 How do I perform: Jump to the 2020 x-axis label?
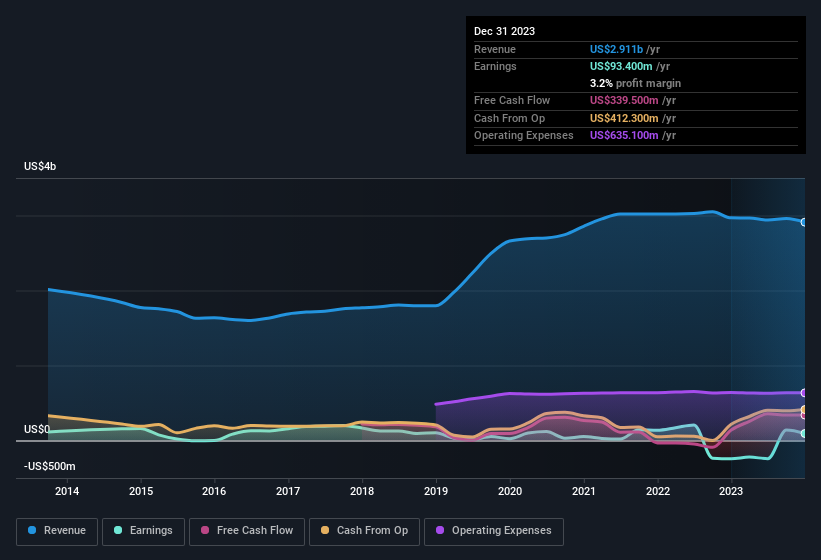coord(510,491)
